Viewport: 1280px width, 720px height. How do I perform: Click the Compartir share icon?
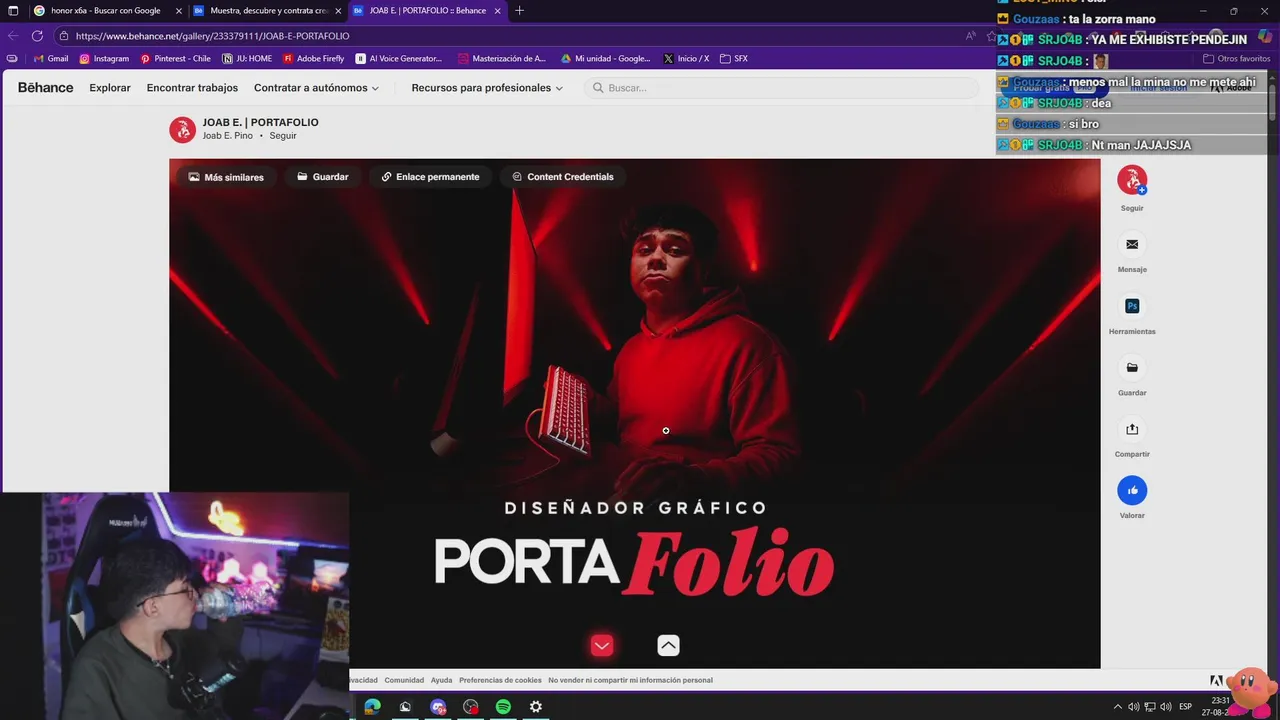pos(1132,429)
